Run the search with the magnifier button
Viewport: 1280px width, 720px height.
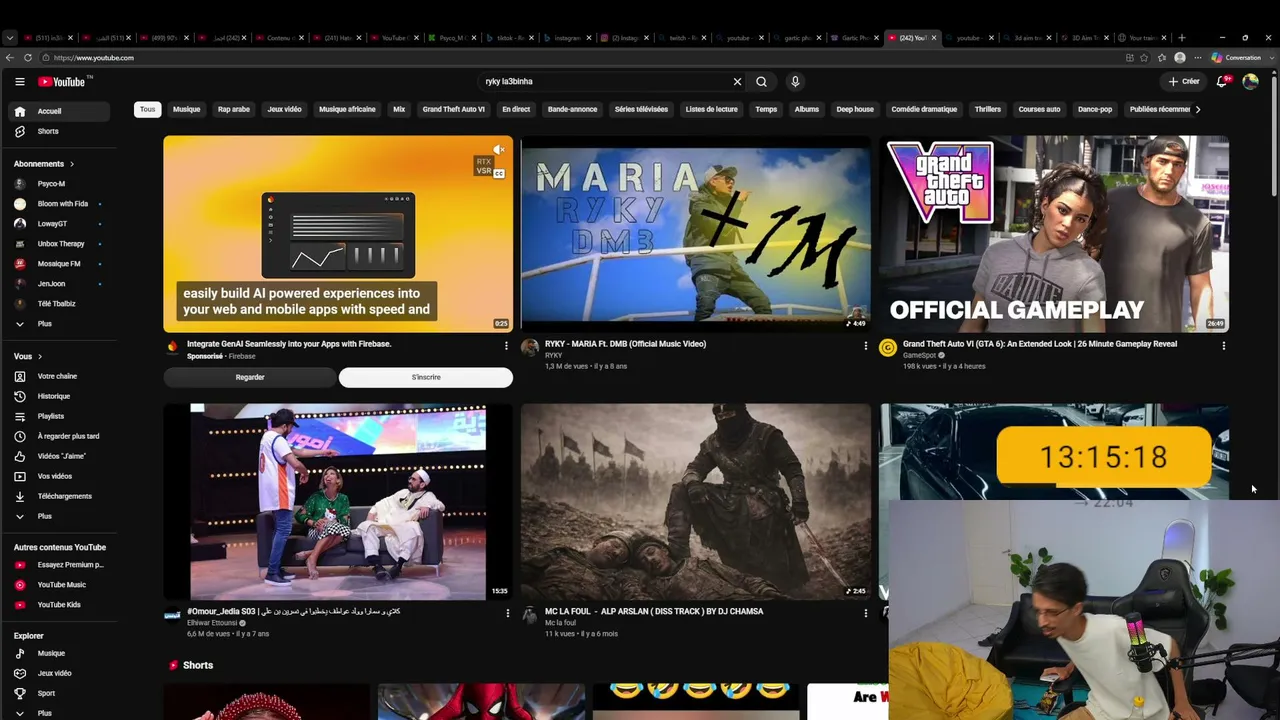[x=762, y=82]
